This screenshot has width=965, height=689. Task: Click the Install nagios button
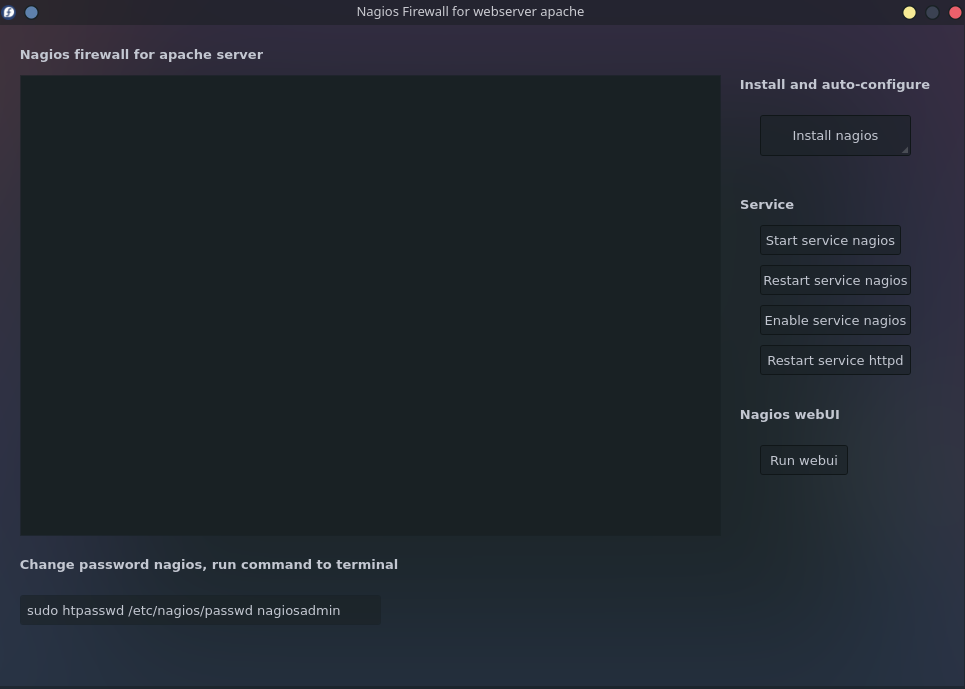click(x=835, y=135)
